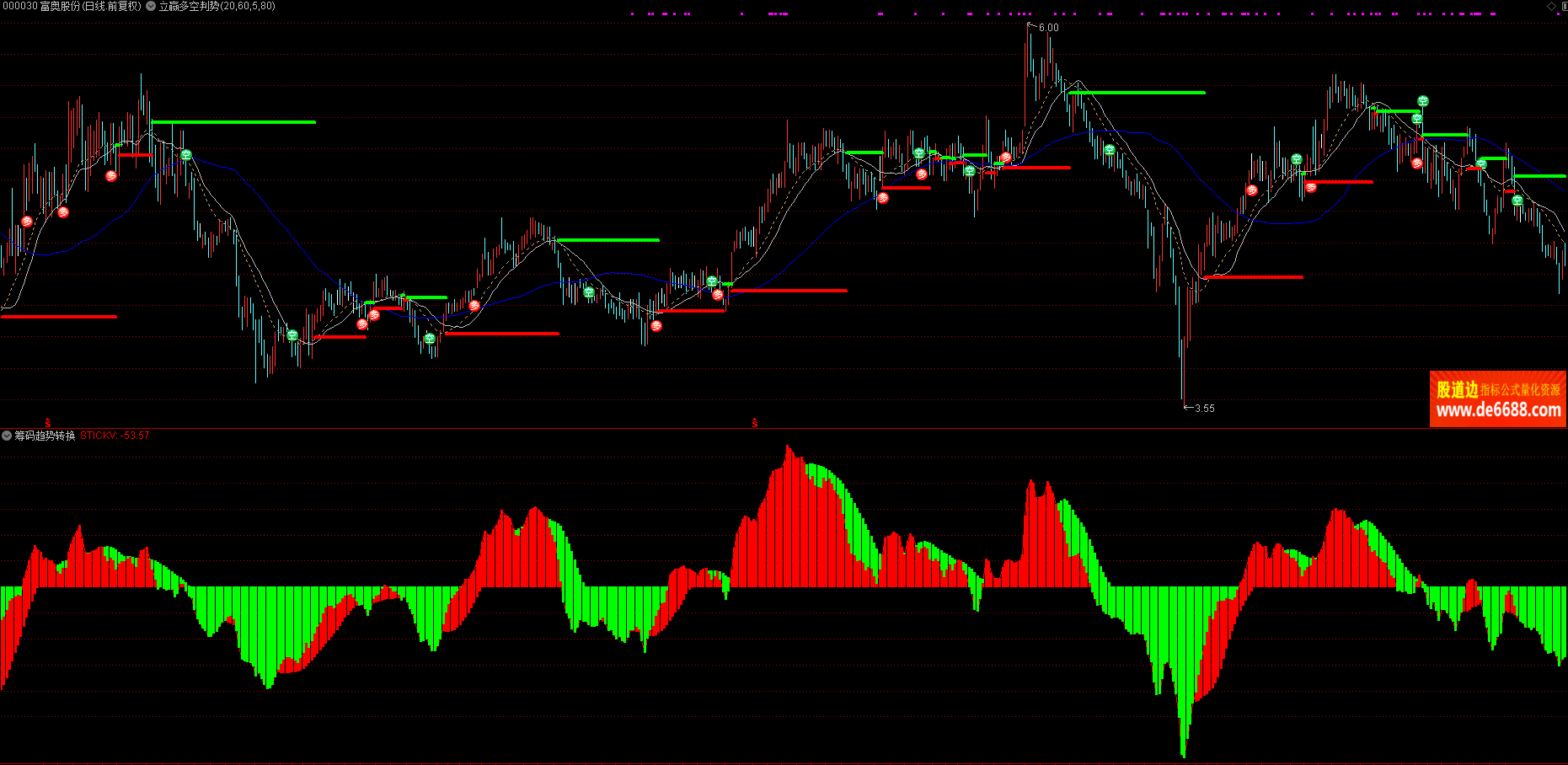Click the 筹码趋势转换 indicator name
Viewport: 1568px width, 765px height.
click(45, 436)
